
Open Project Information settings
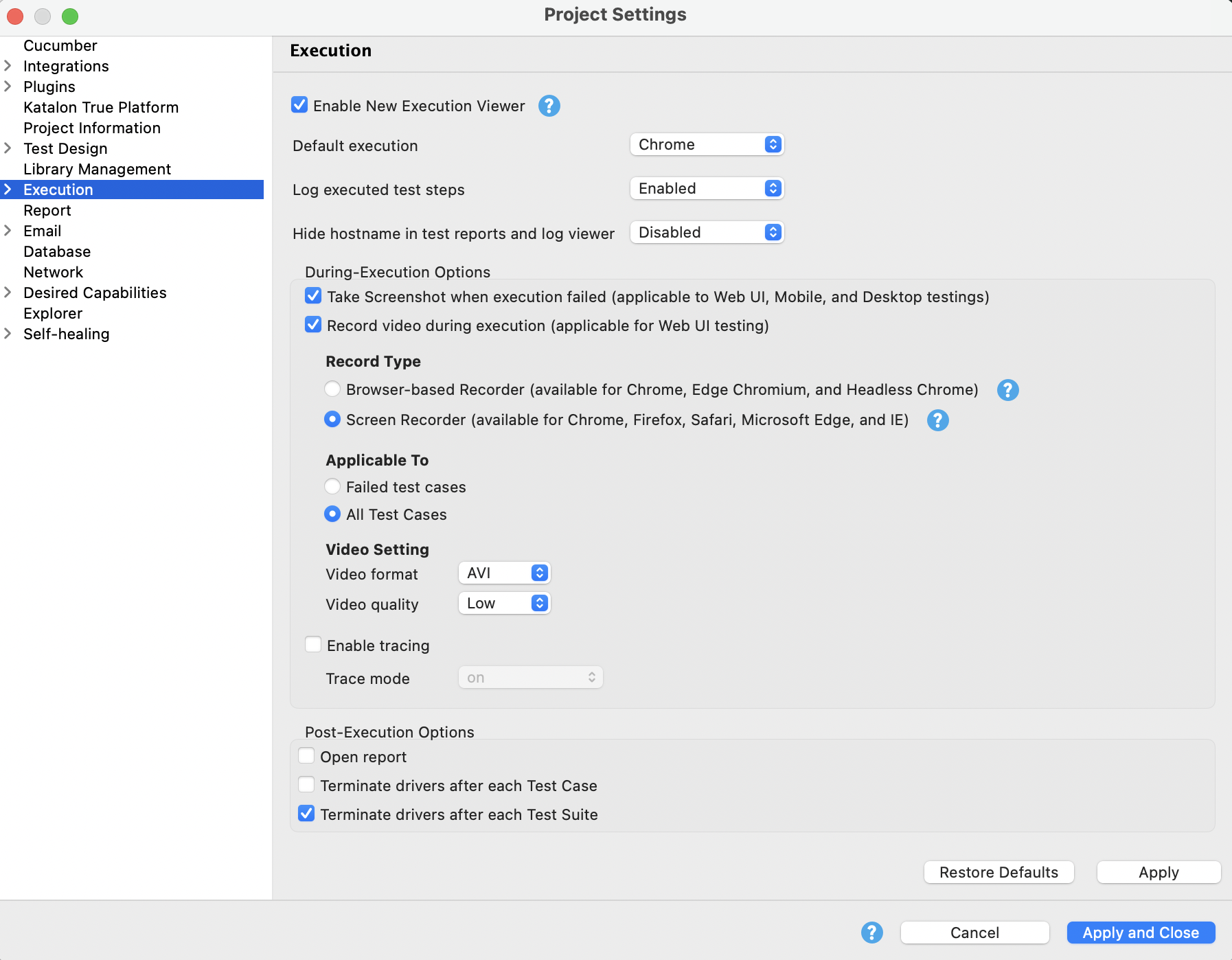coord(92,128)
